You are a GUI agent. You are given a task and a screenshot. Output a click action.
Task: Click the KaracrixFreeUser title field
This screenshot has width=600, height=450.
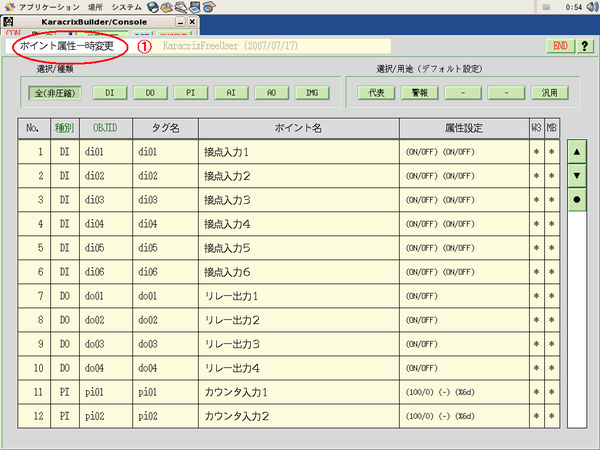(271, 46)
